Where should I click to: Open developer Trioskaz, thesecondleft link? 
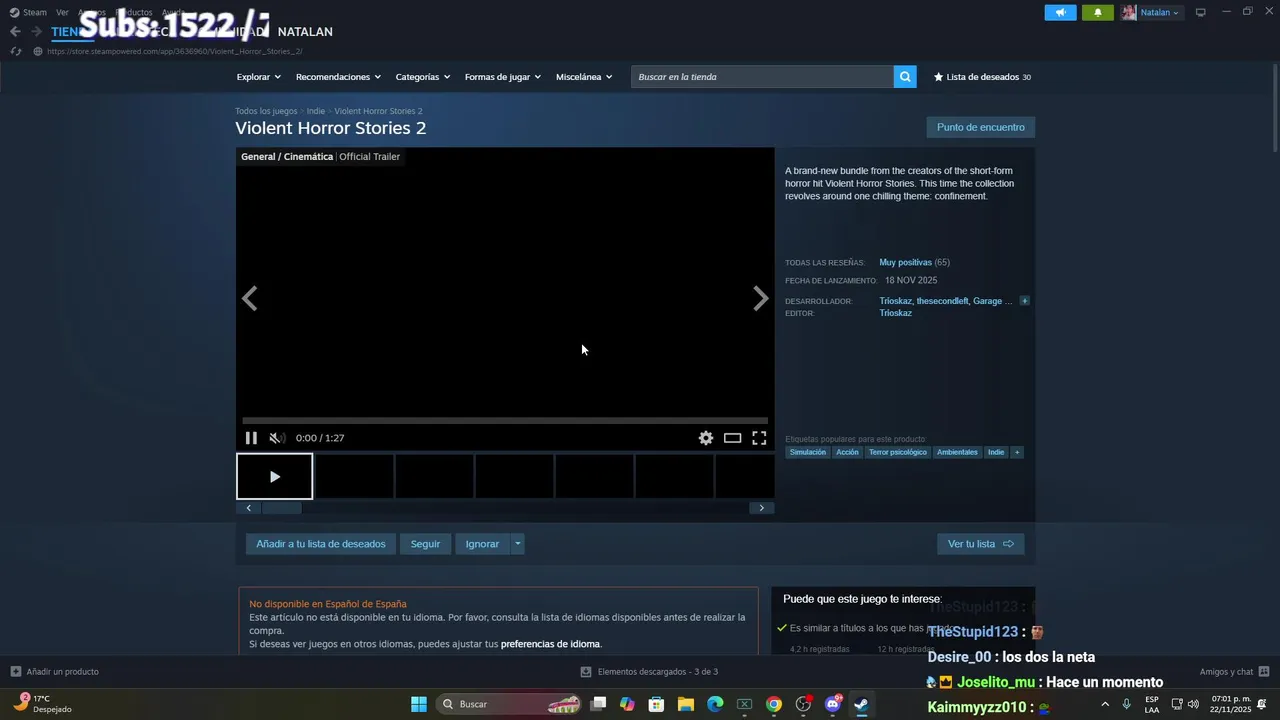946,301
